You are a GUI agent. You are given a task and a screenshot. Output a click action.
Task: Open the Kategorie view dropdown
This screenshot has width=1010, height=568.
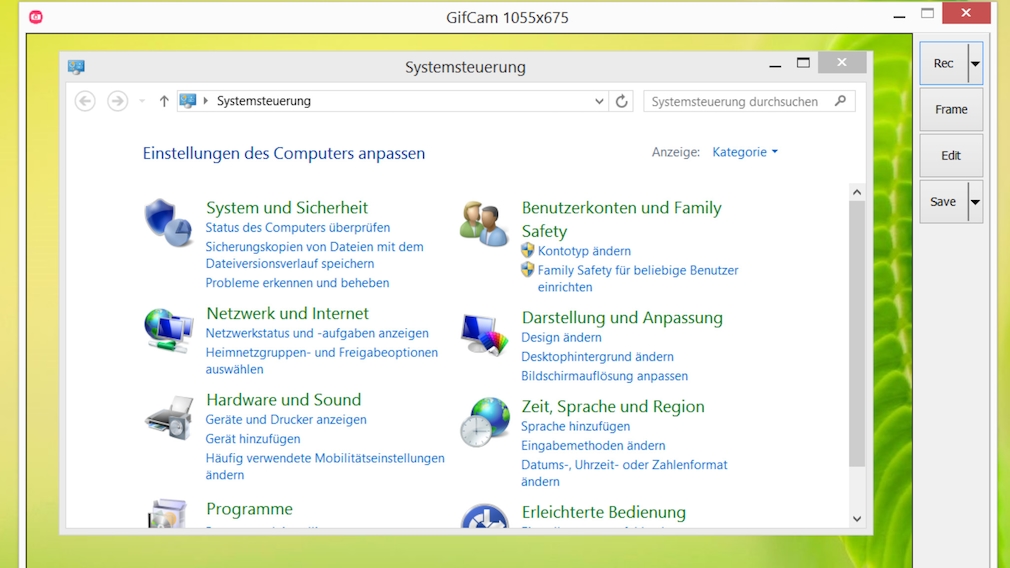pyautogui.click(x=745, y=152)
